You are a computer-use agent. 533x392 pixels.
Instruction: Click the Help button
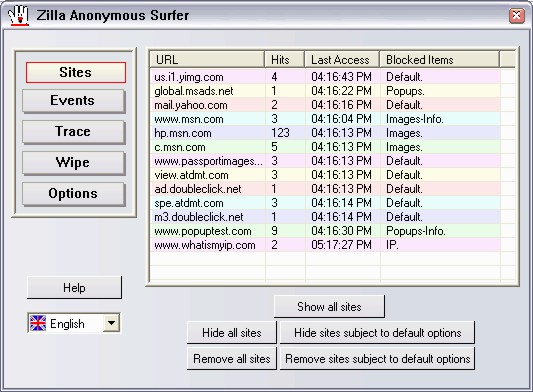click(x=74, y=288)
